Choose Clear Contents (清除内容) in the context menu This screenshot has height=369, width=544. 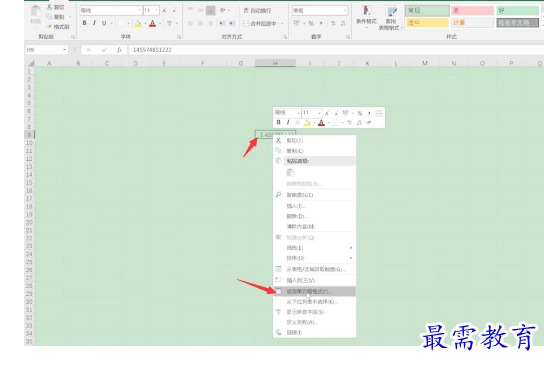point(314,226)
